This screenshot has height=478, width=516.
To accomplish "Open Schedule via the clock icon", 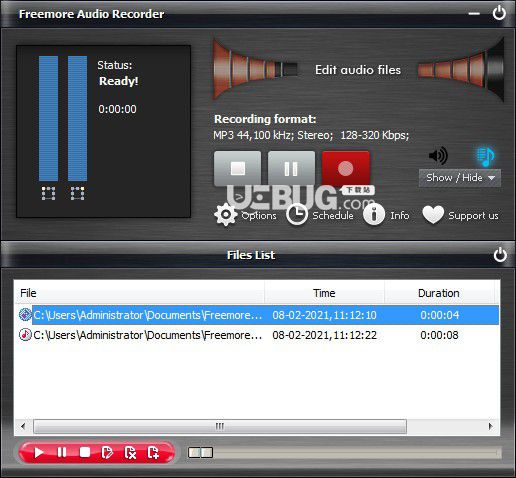I will [x=297, y=215].
